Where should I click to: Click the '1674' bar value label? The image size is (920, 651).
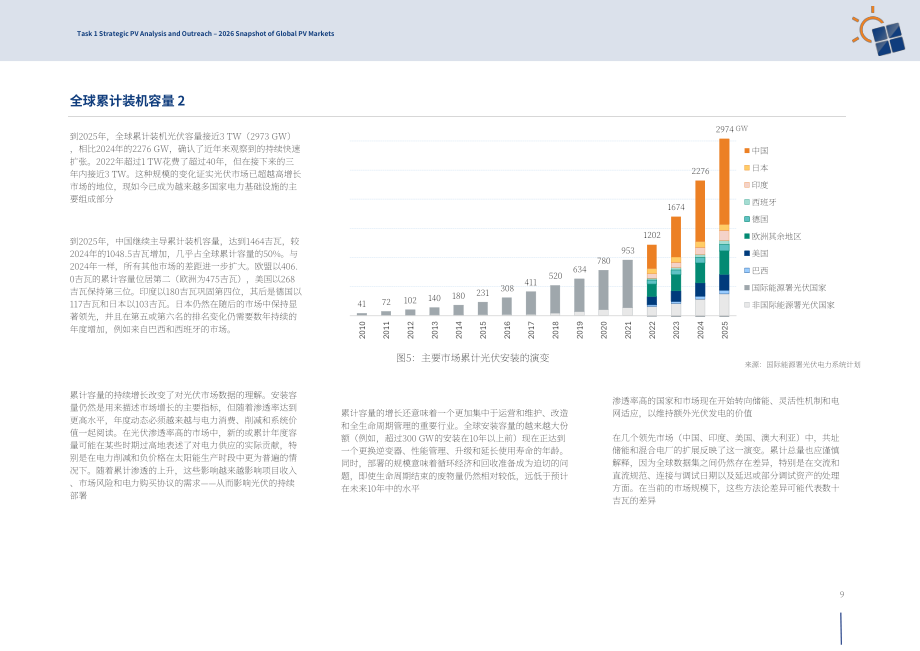(x=676, y=207)
